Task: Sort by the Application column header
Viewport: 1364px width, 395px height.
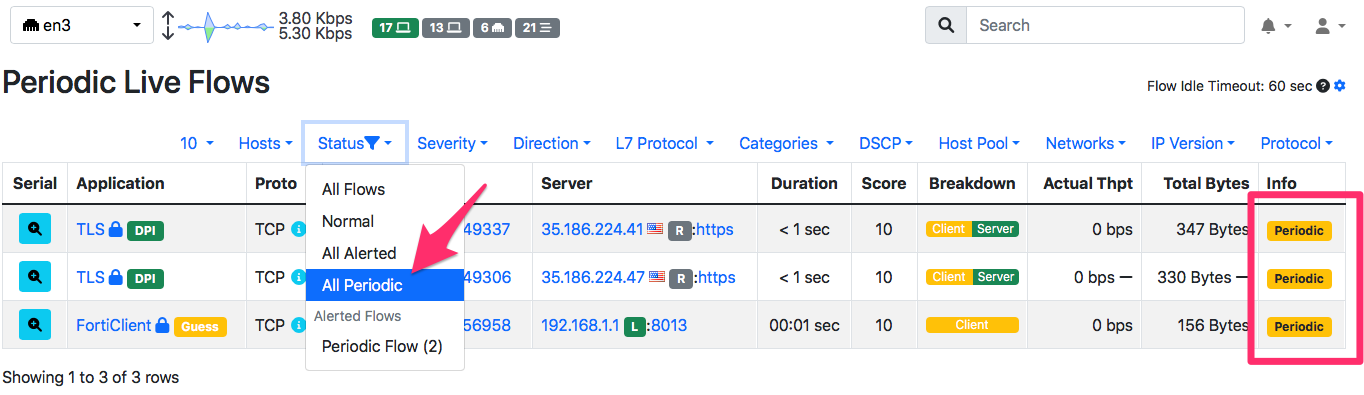Action: point(121,183)
